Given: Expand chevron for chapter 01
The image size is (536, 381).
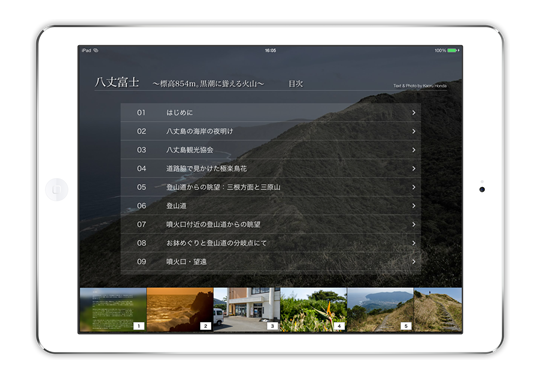Looking at the screenshot, I should [414, 112].
